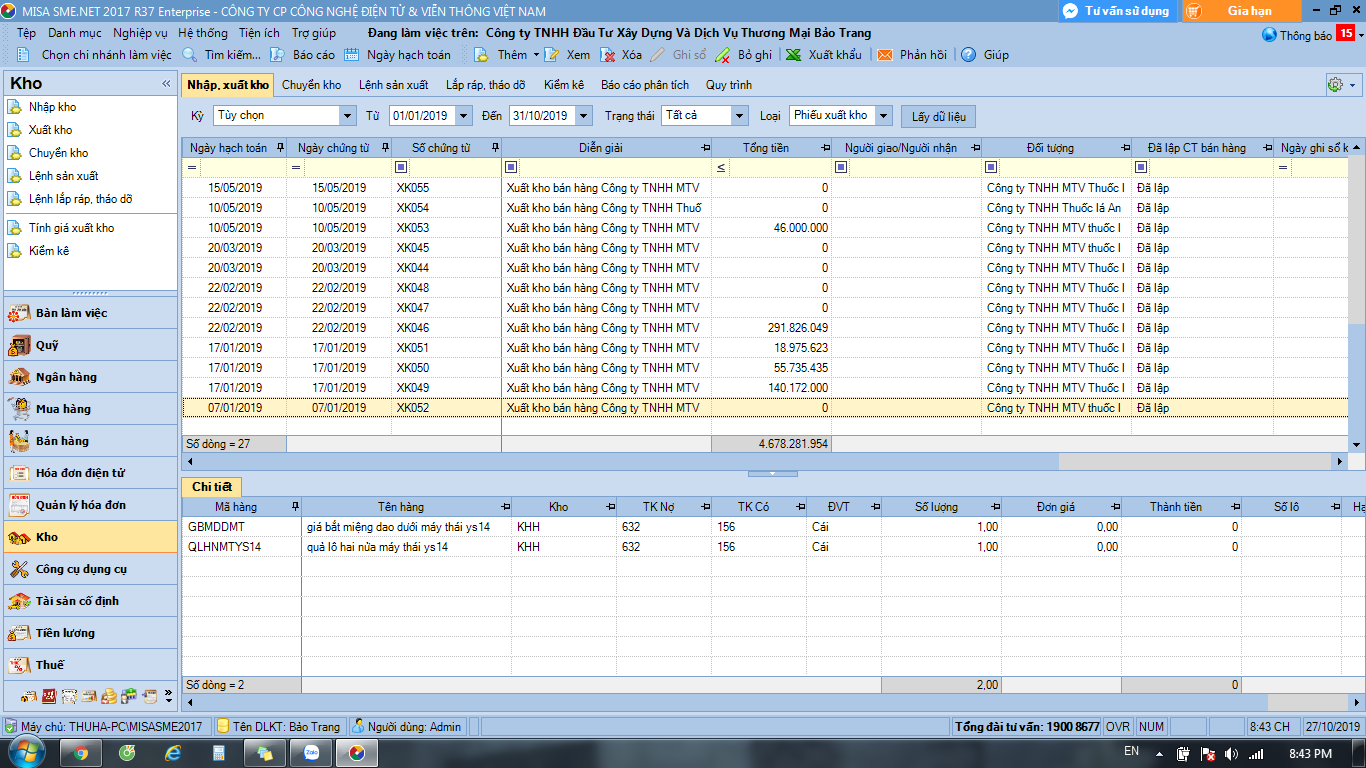Open the Trợ giúp menu

click(314, 33)
